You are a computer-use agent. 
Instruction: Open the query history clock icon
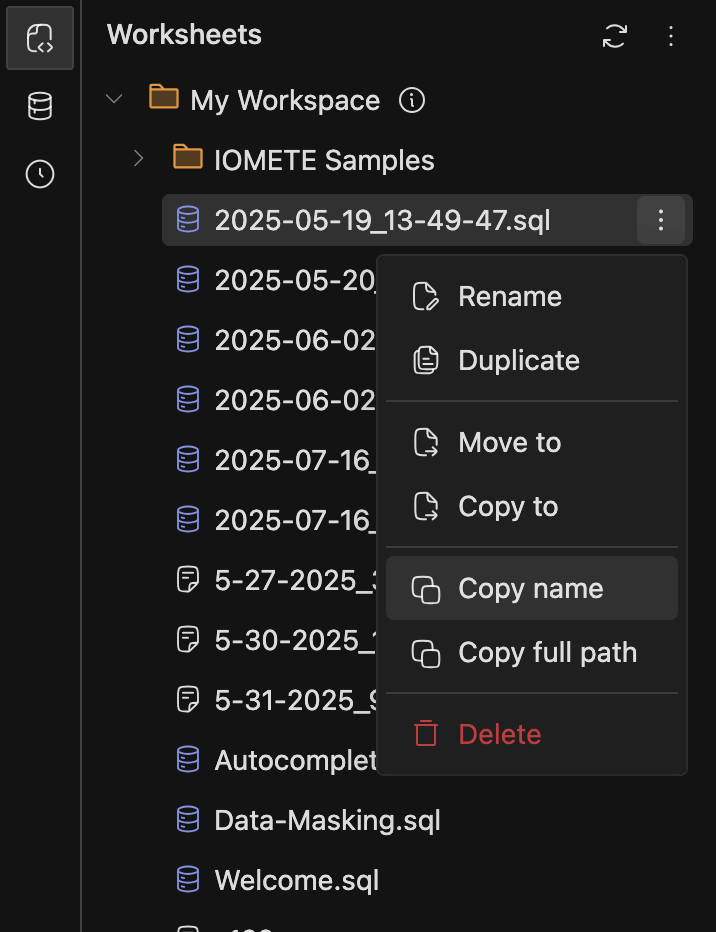pos(39,173)
